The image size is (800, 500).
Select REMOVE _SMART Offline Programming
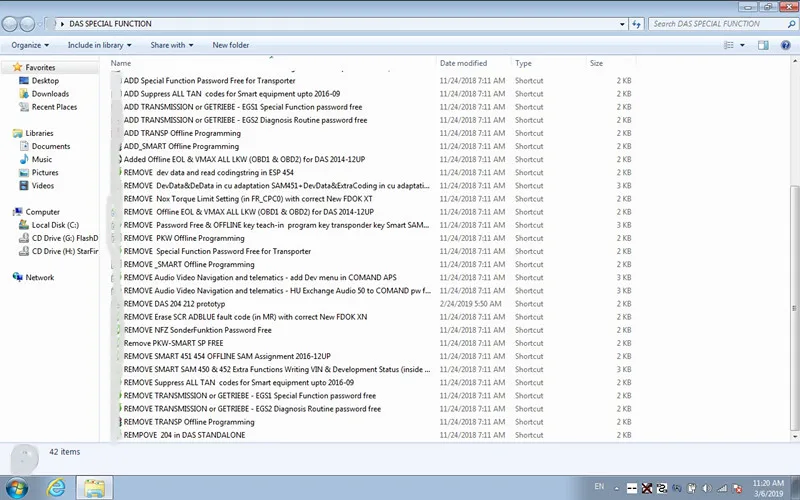coord(189,264)
